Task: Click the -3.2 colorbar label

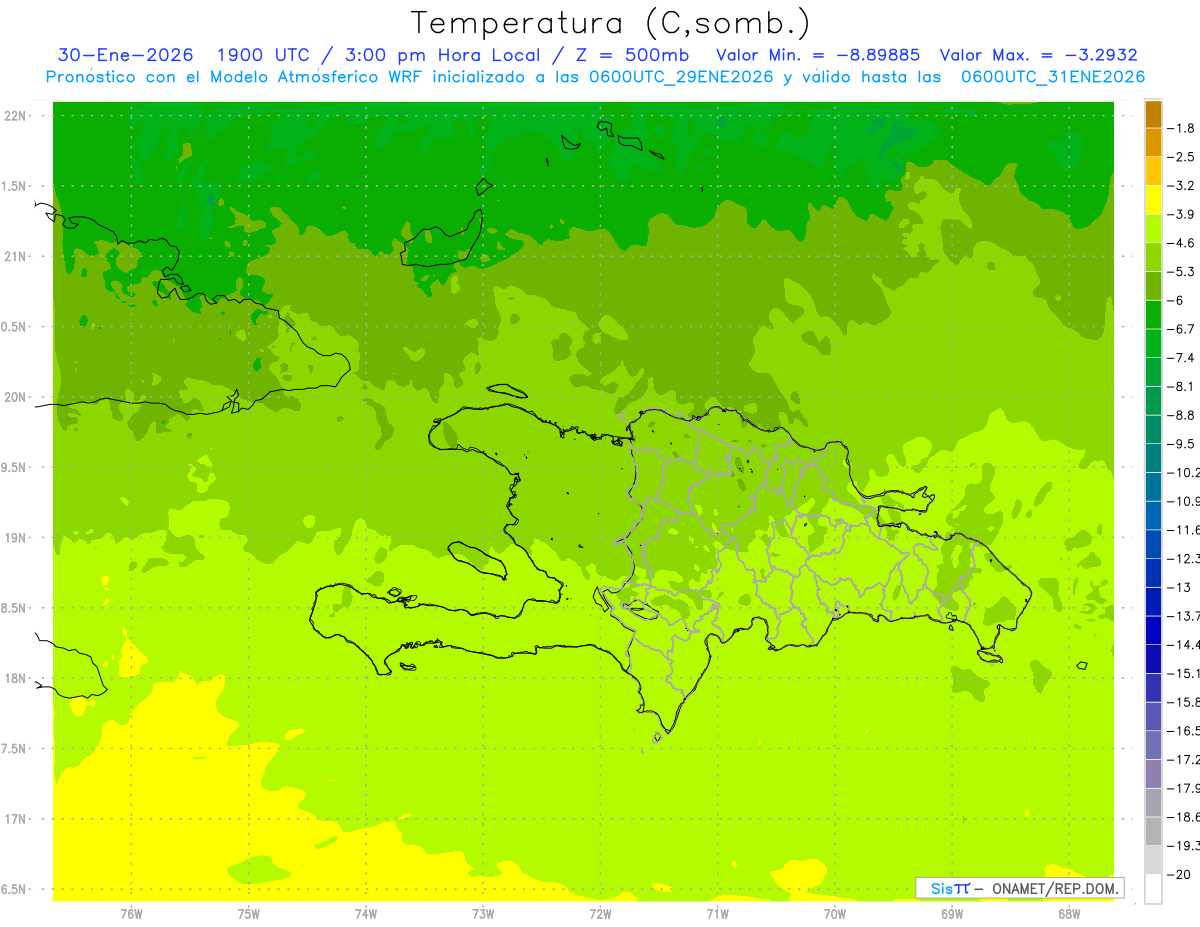Action: click(1183, 186)
